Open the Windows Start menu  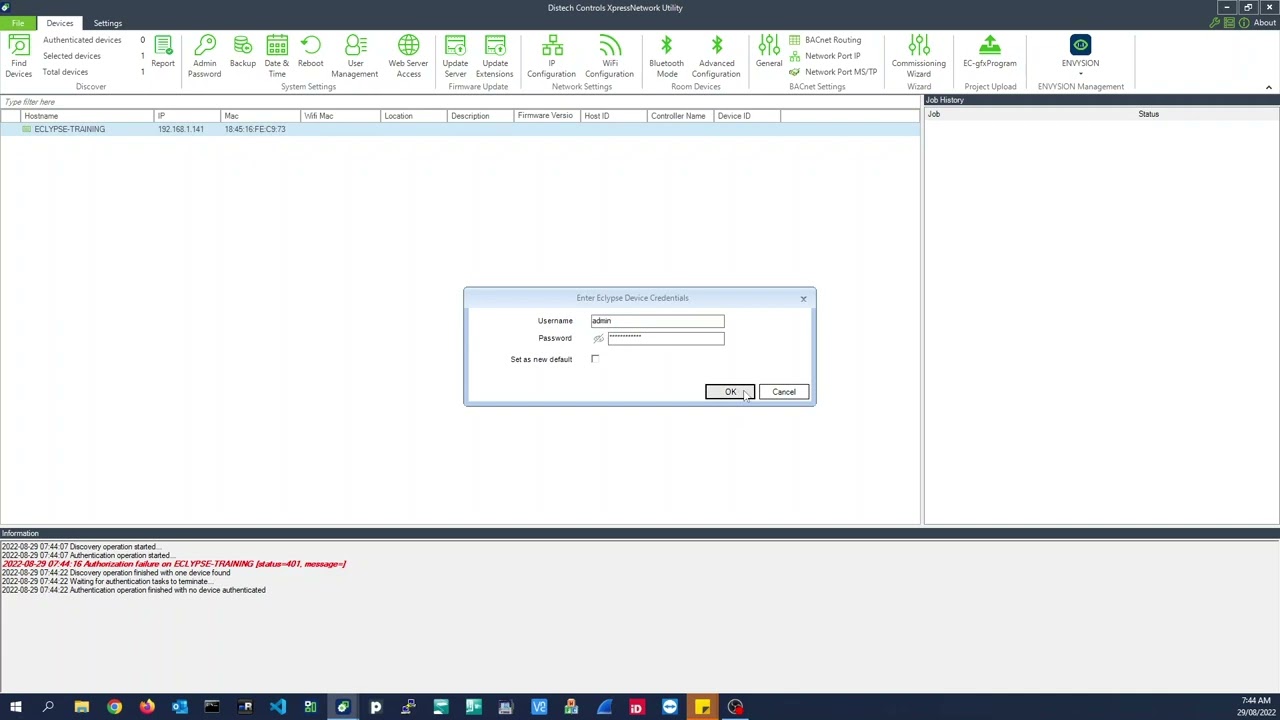click(x=16, y=708)
